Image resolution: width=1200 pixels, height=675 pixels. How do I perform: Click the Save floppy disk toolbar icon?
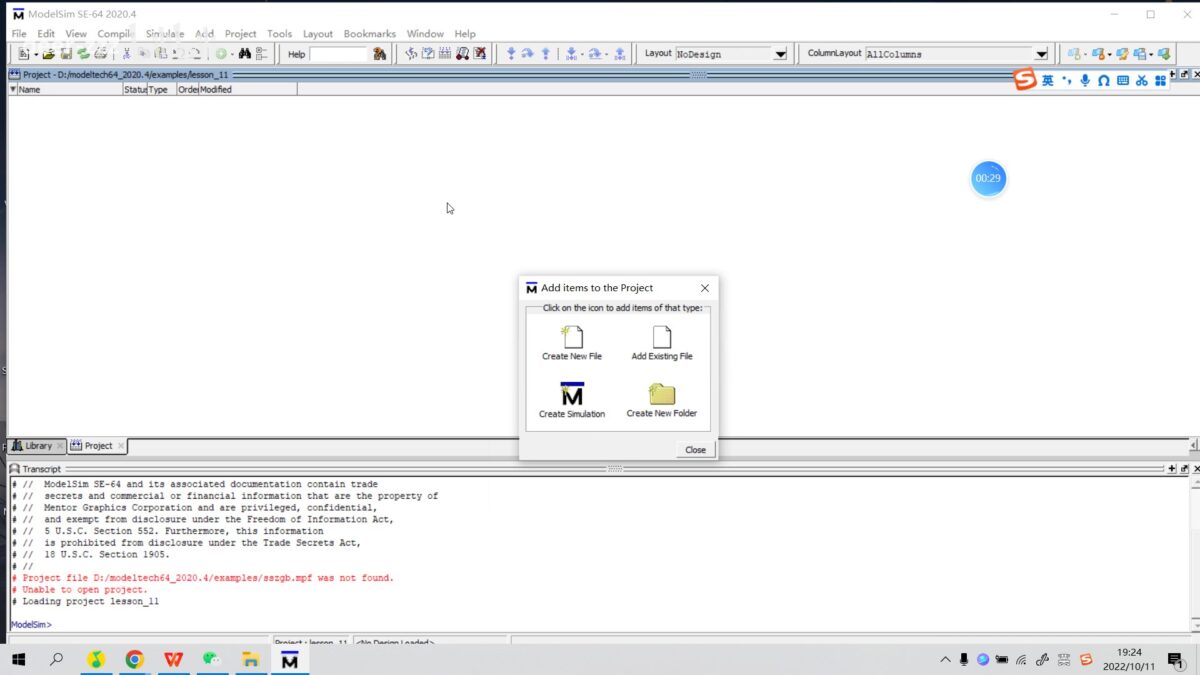point(65,54)
